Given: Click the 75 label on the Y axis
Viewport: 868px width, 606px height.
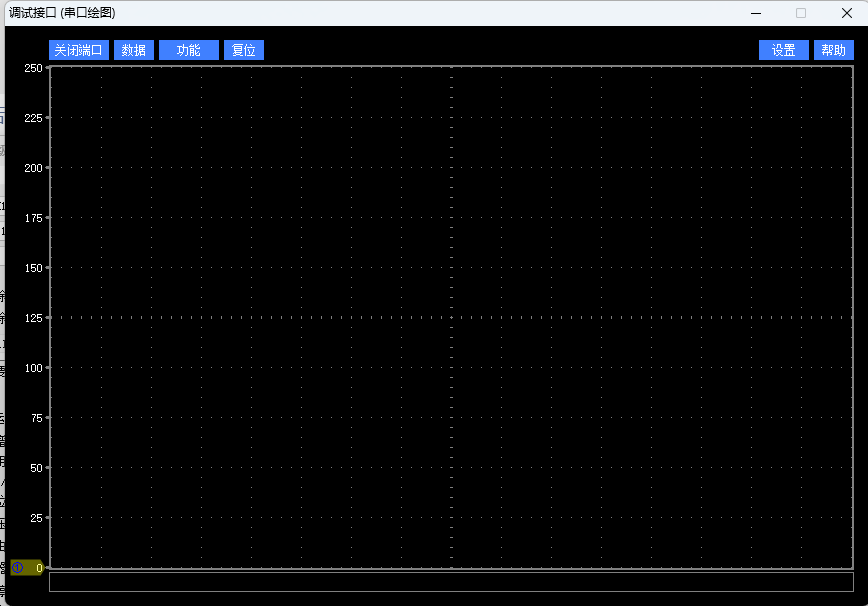Looking at the screenshot, I should tap(36, 418).
